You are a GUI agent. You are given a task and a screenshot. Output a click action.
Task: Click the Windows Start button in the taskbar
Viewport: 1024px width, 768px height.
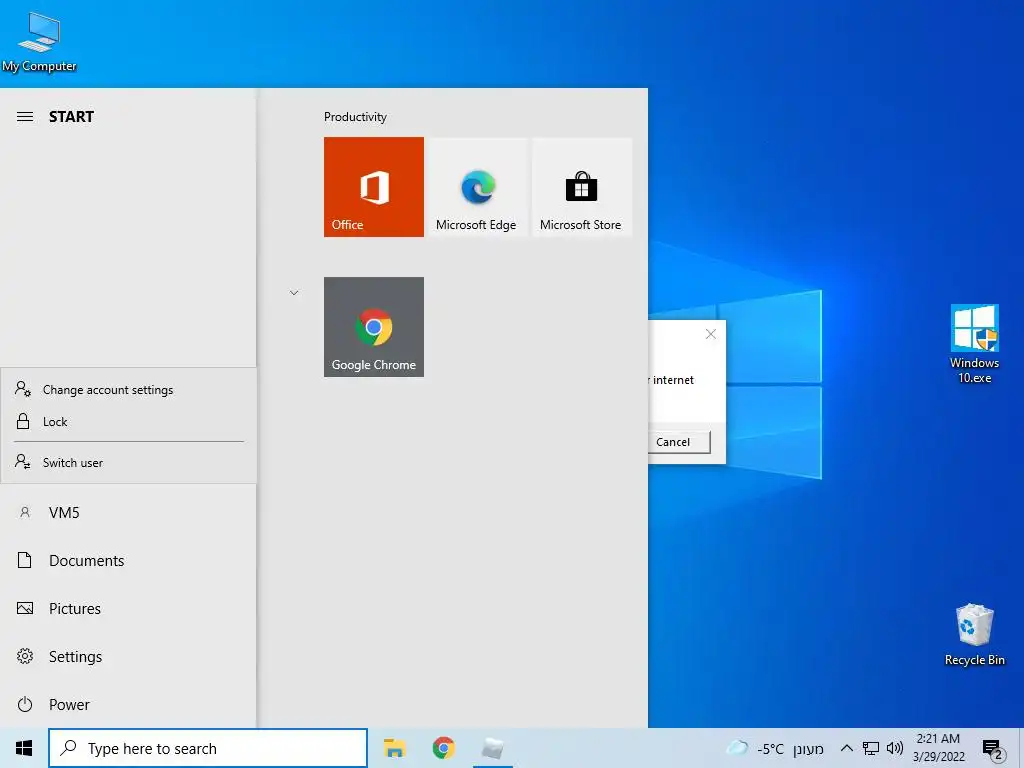[x=24, y=748]
